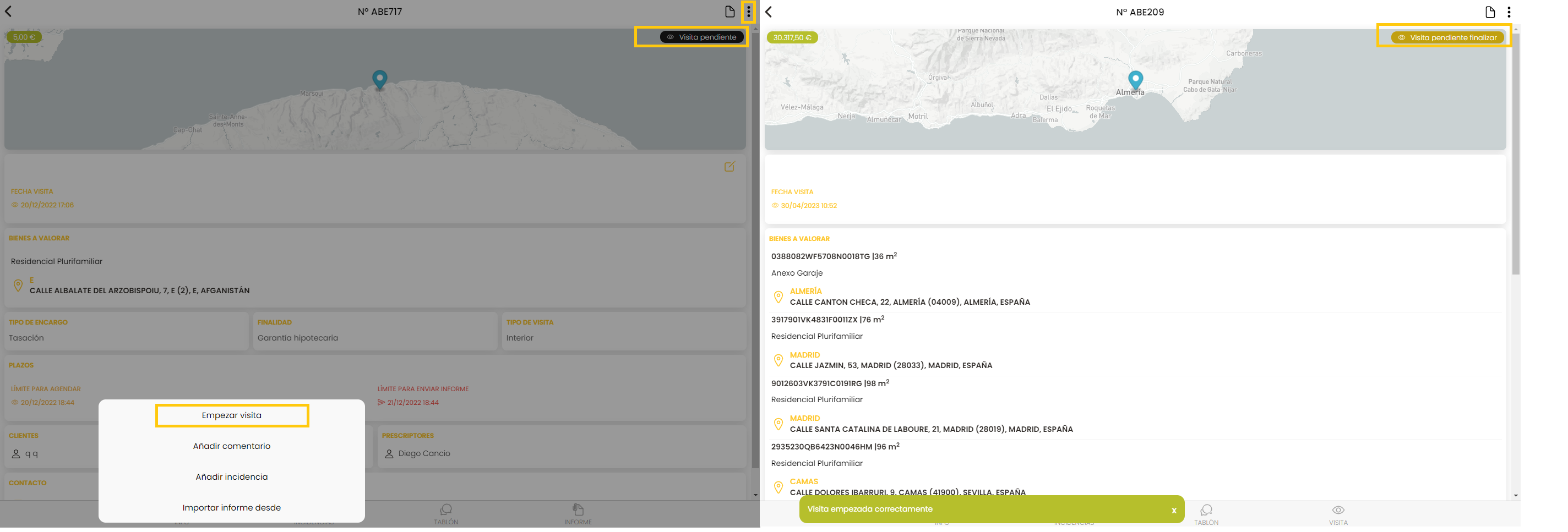Dismiss Visita empezada correctamente notification
This screenshot has width=1568, height=532.
[x=1174, y=511]
